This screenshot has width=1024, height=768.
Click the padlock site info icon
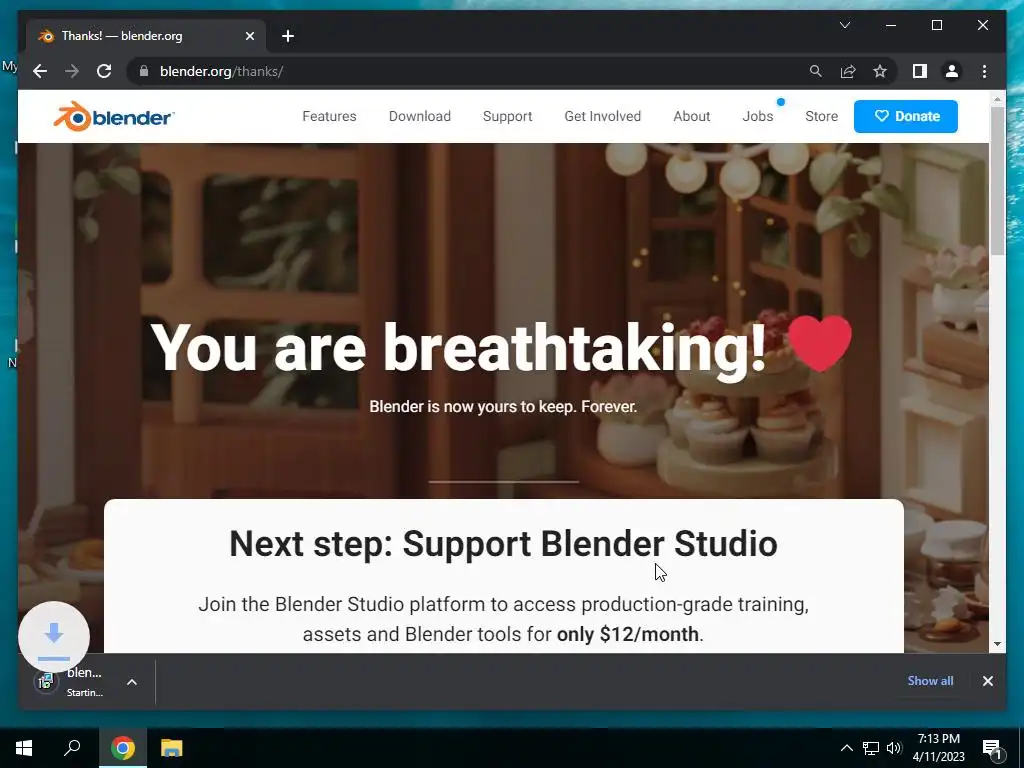(x=144, y=71)
